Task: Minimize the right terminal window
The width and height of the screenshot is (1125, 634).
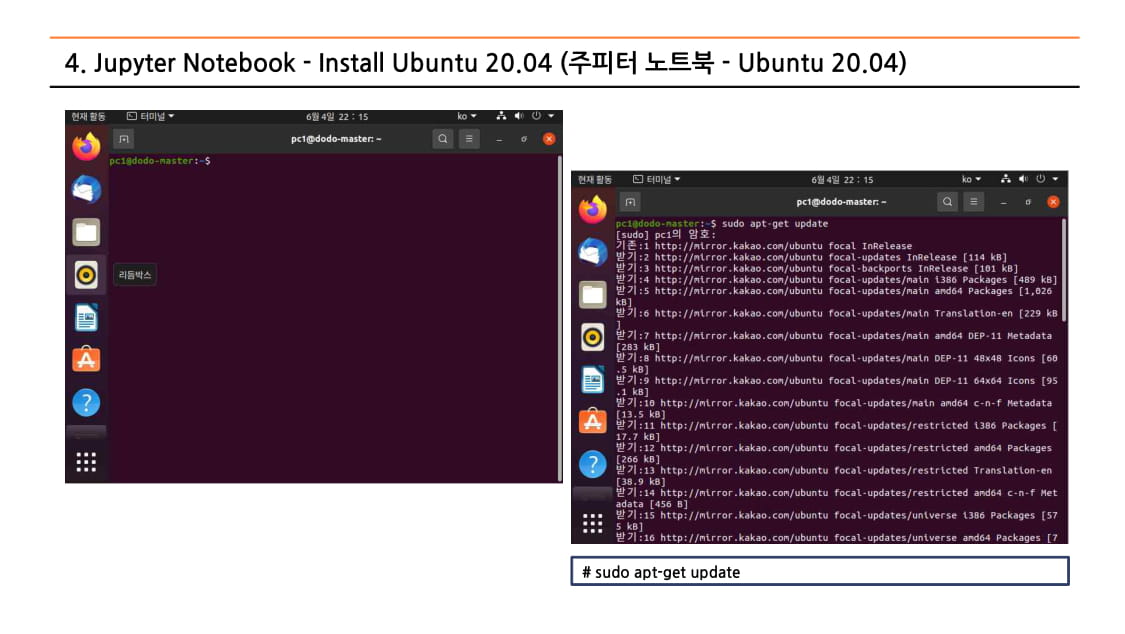Action: pos(1004,202)
